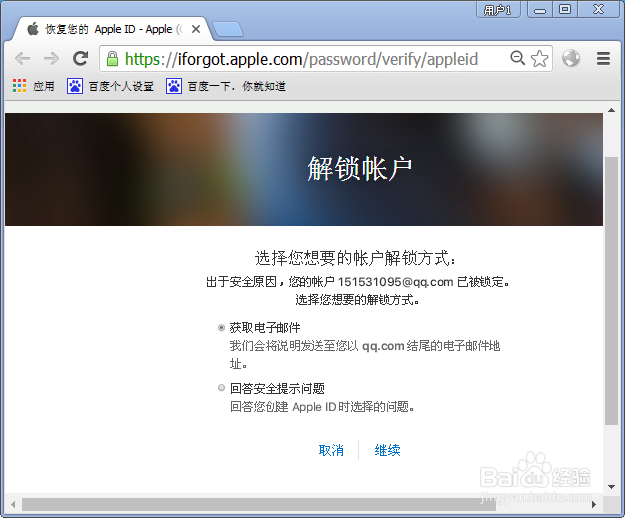Click vertical scrollbar down arrow
This screenshot has width=625, height=518.
[611, 487]
